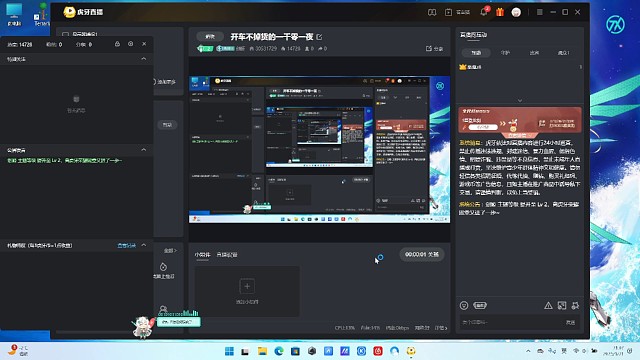Click the CPU usage readout in the status bar
Viewport: 640px width, 360px height.
click(345, 328)
